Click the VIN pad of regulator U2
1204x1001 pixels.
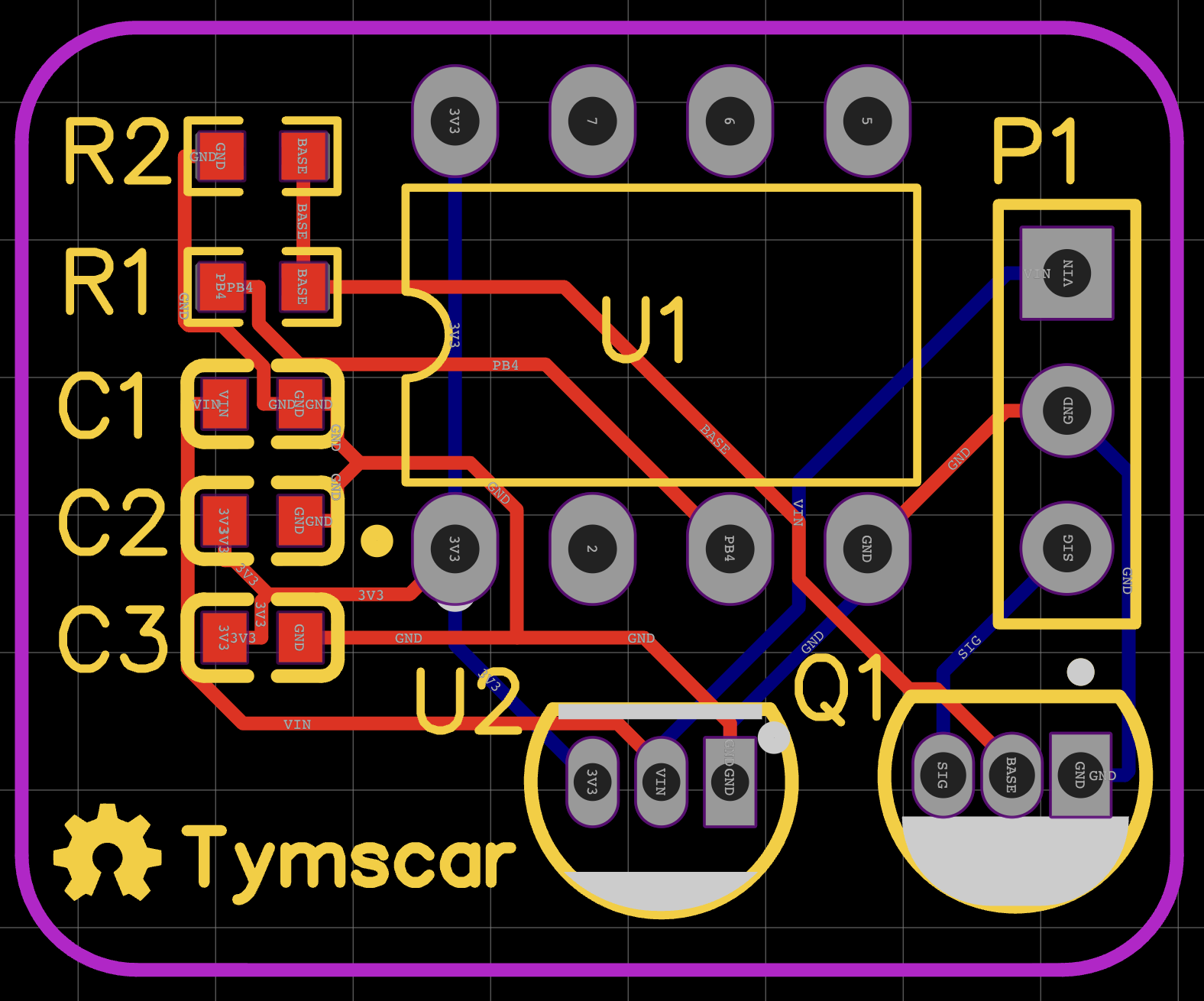click(661, 782)
